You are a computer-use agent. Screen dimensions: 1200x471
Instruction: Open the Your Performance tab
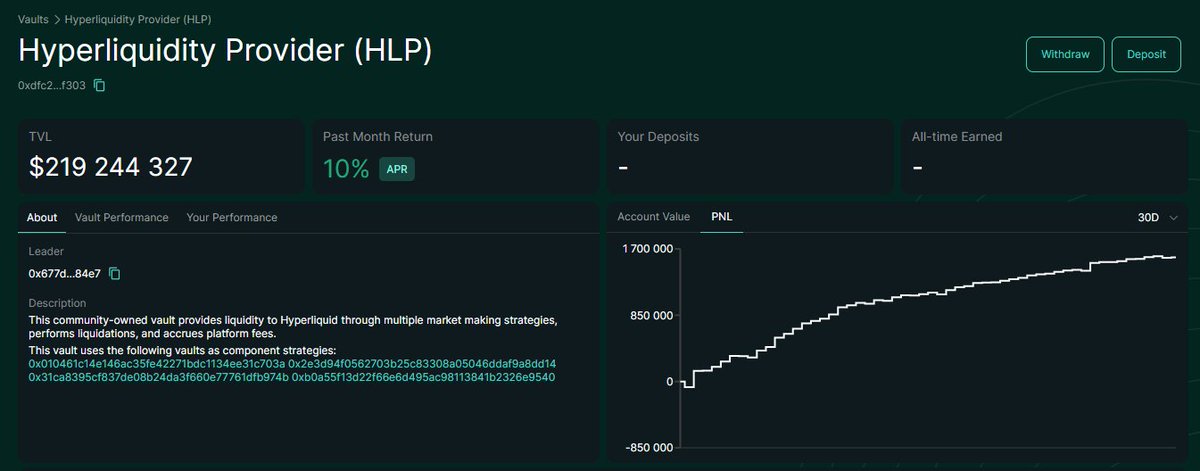coord(232,217)
